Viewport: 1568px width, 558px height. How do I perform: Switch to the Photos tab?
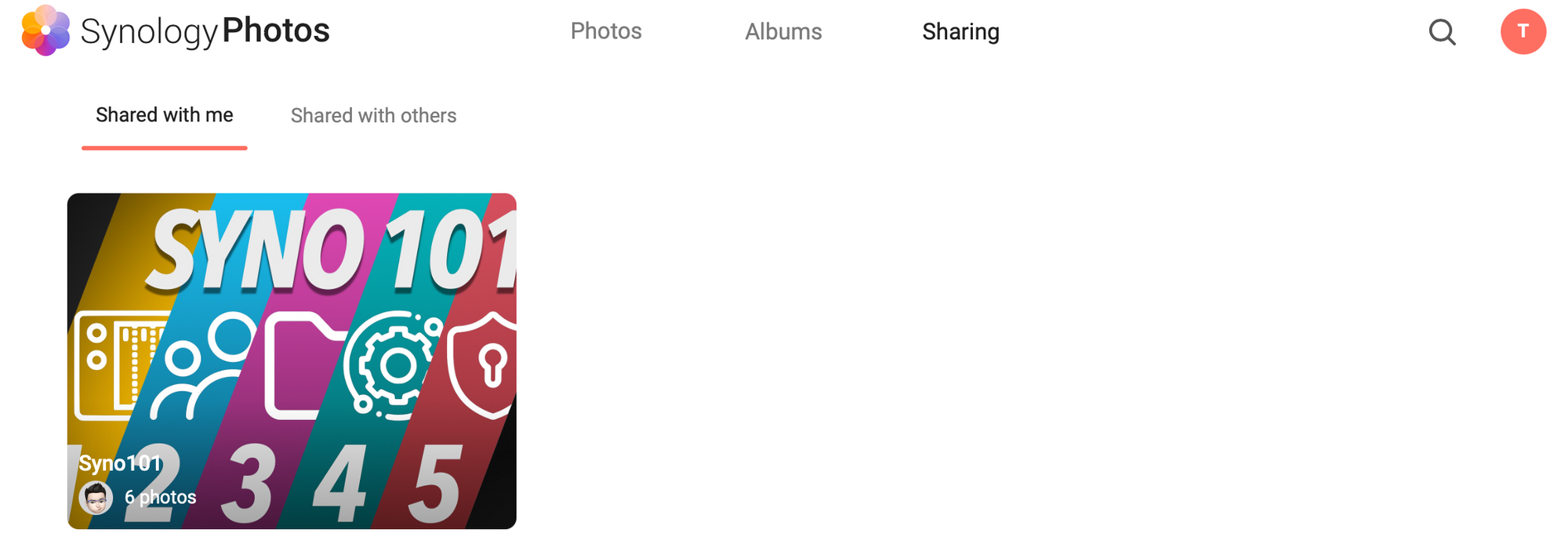point(606,31)
